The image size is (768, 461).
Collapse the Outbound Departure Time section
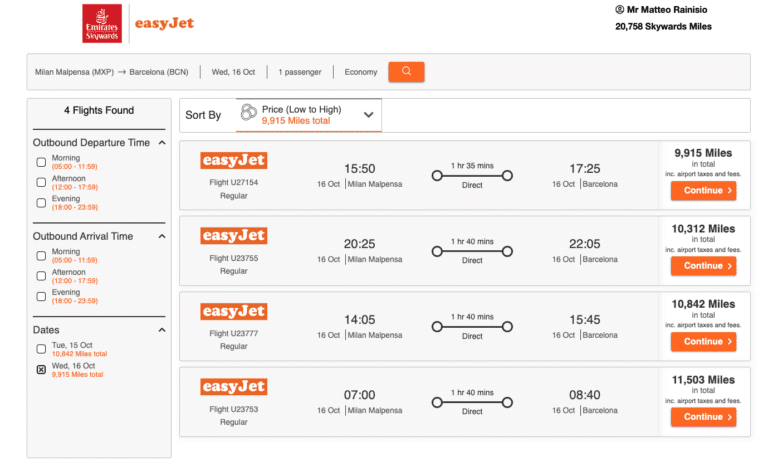pyautogui.click(x=161, y=143)
